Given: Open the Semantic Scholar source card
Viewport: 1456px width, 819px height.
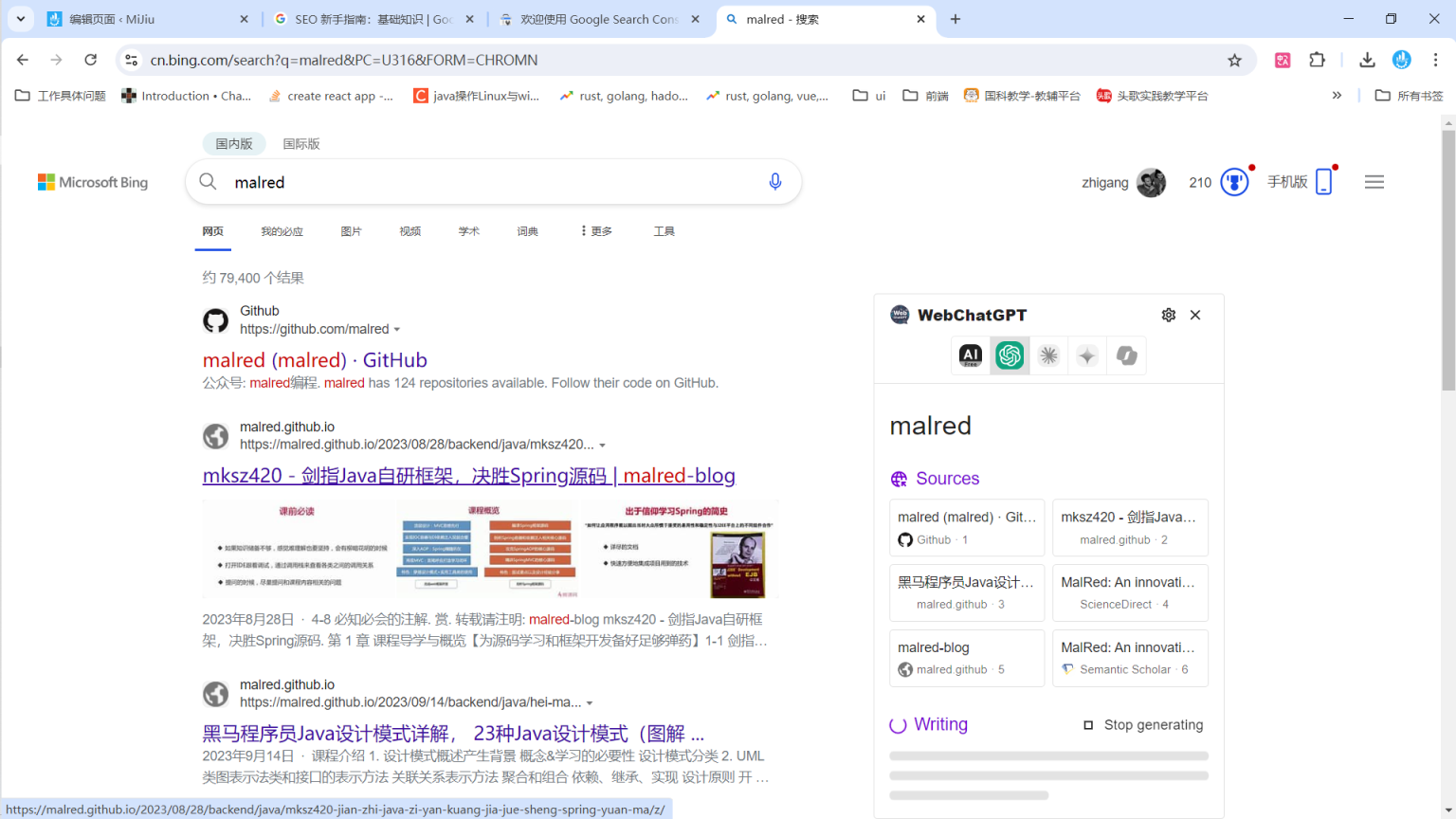Looking at the screenshot, I should point(1130,658).
